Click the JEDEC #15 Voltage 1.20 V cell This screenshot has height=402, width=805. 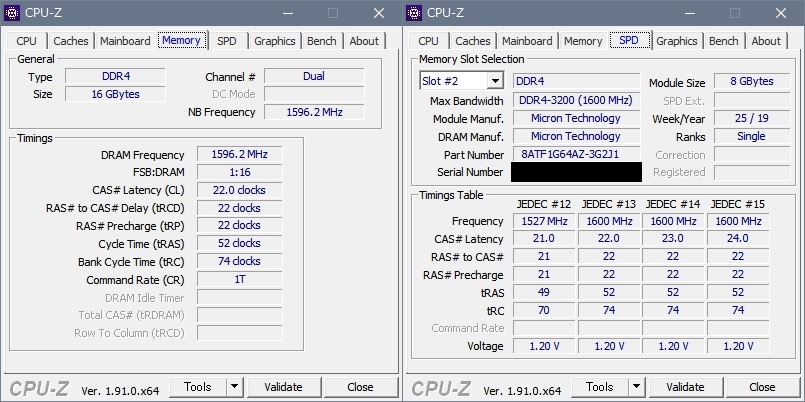738,346
